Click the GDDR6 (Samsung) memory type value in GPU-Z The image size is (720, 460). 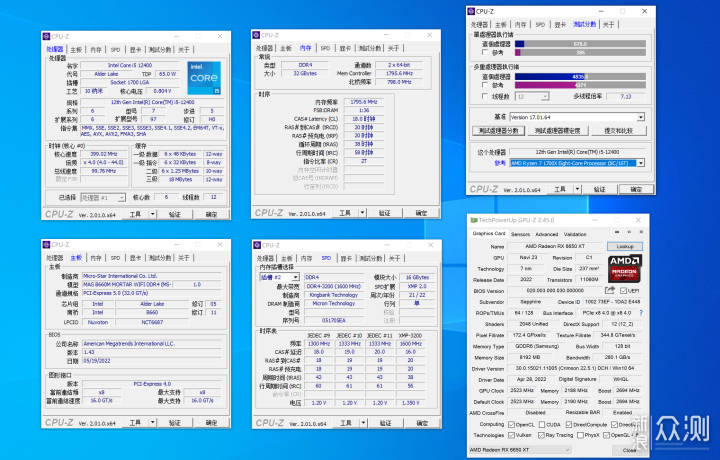tap(537, 346)
